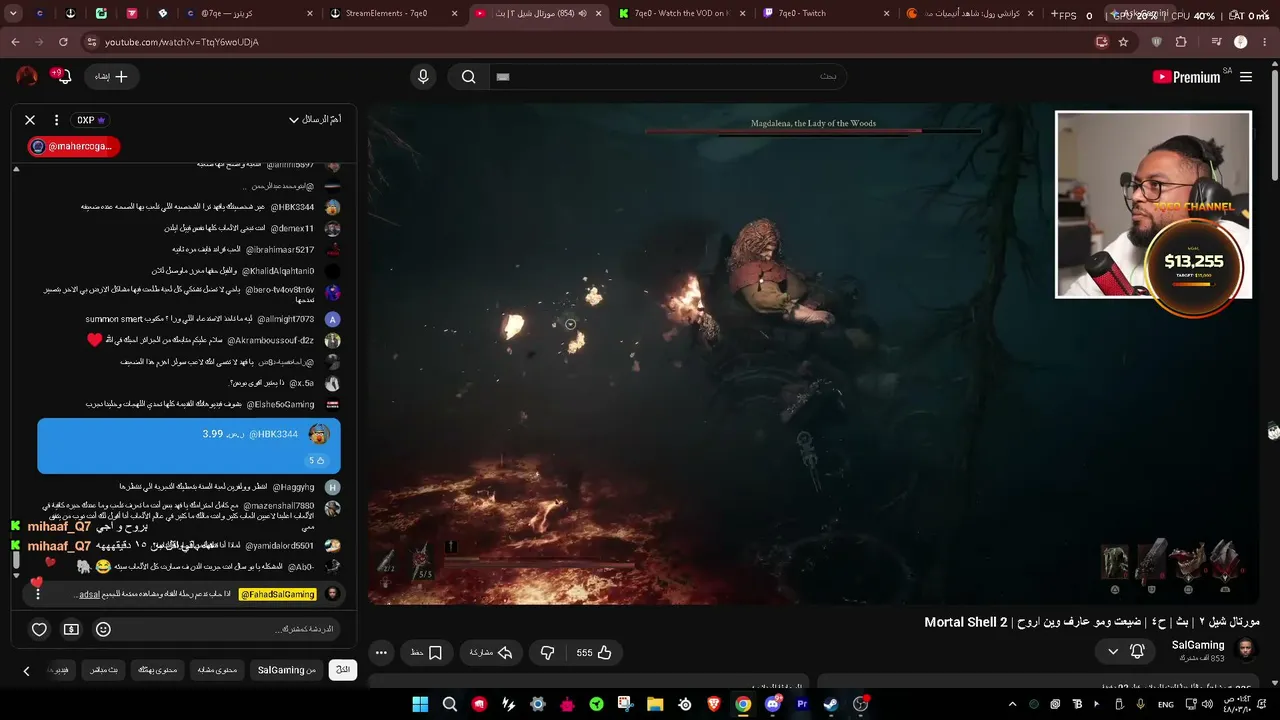This screenshot has width=1280, height=720.
Task: Click the YouTube search magnifier button
Action: (x=468, y=77)
